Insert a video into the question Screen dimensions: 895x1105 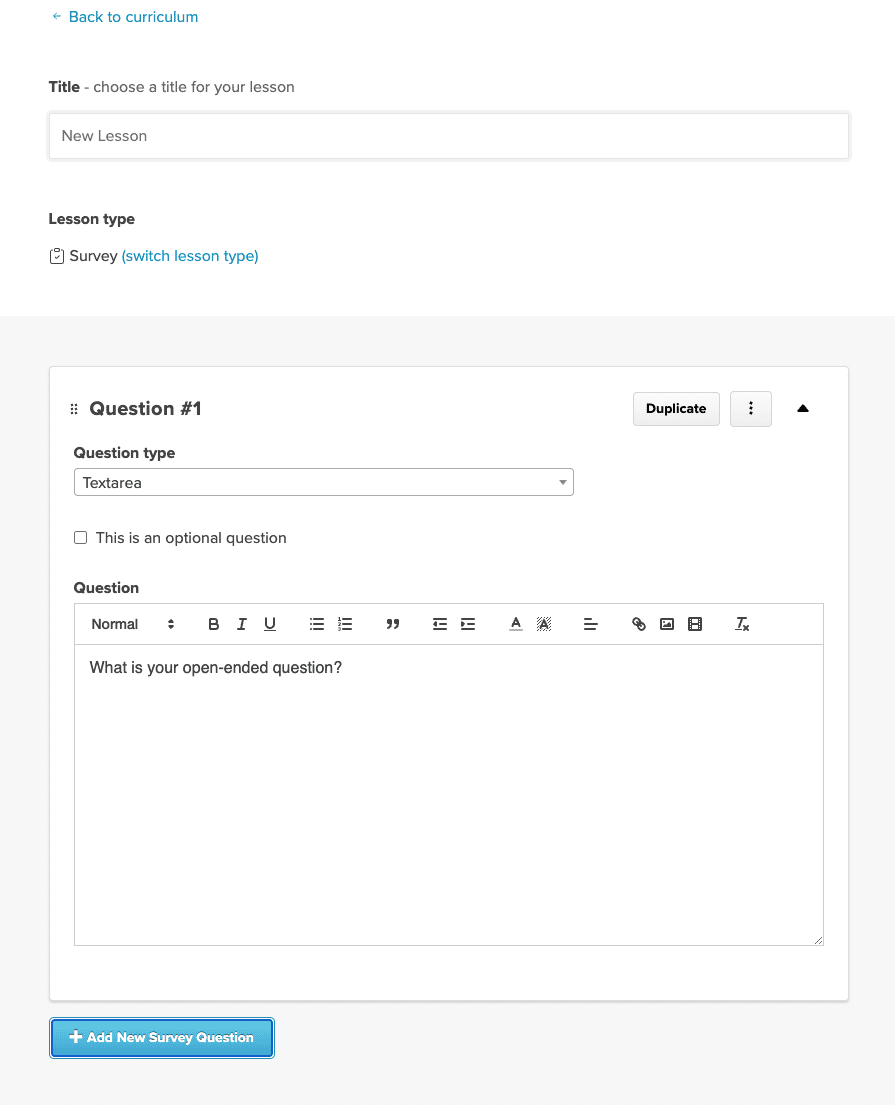695,624
